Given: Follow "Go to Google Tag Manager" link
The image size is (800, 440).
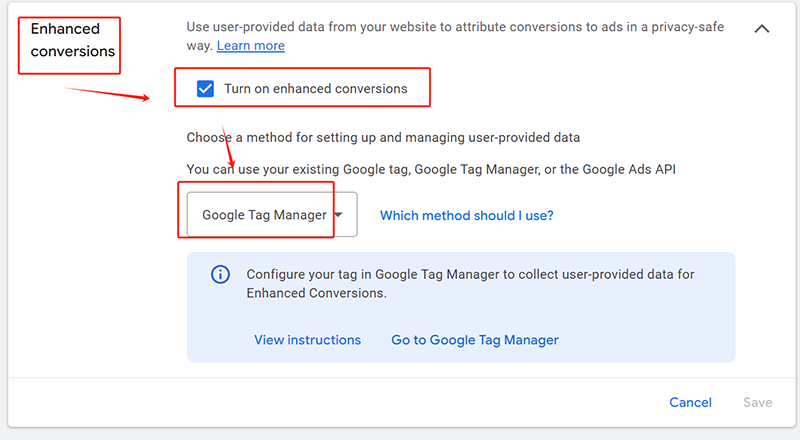Looking at the screenshot, I should click(x=474, y=340).
